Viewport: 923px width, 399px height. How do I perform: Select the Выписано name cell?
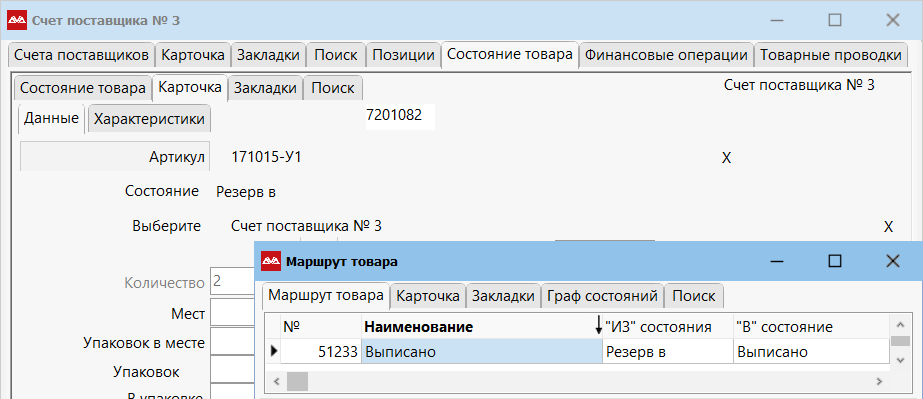click(482, 352)
